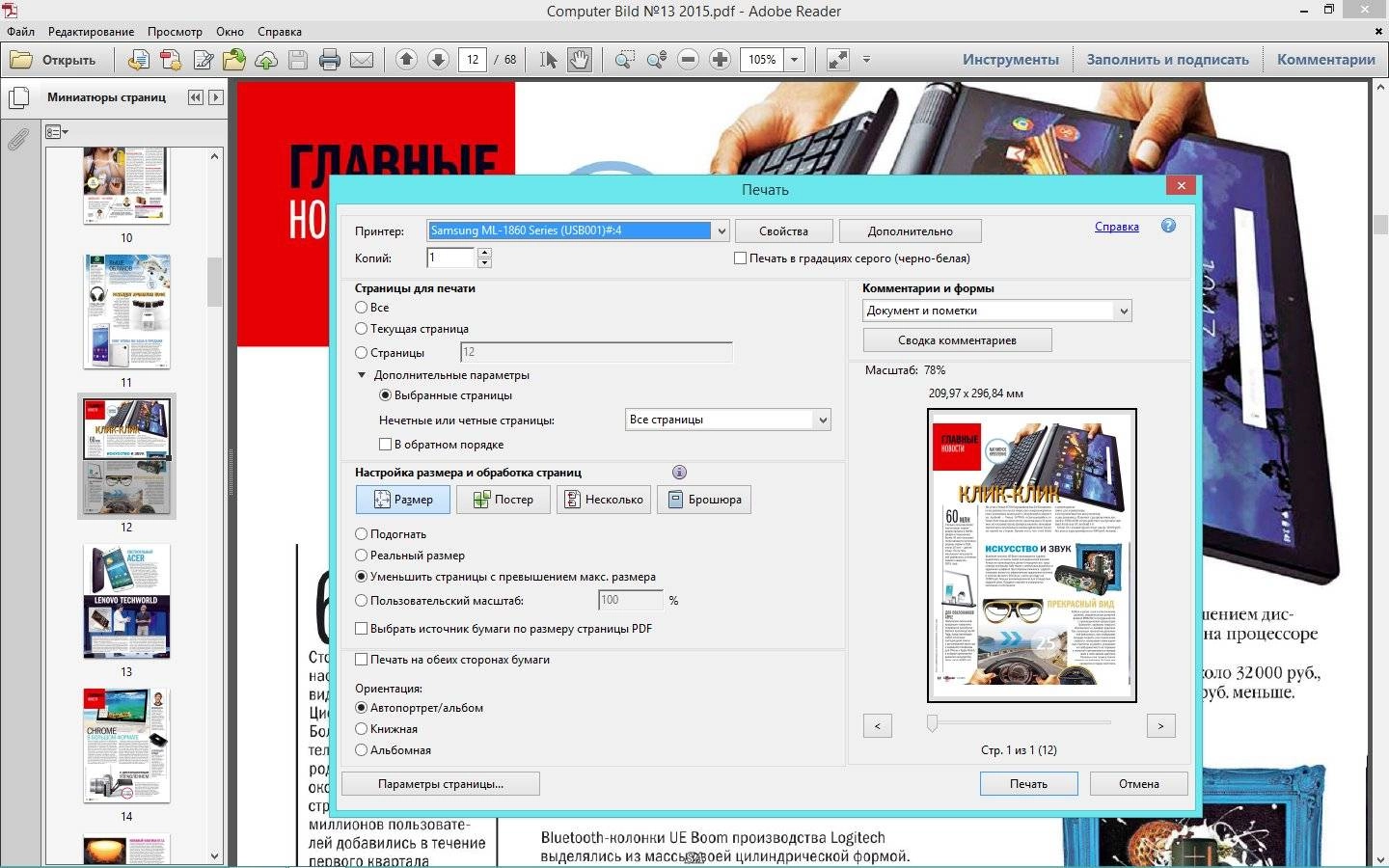Open the 'Окно' menu

(x=230, y=32)
